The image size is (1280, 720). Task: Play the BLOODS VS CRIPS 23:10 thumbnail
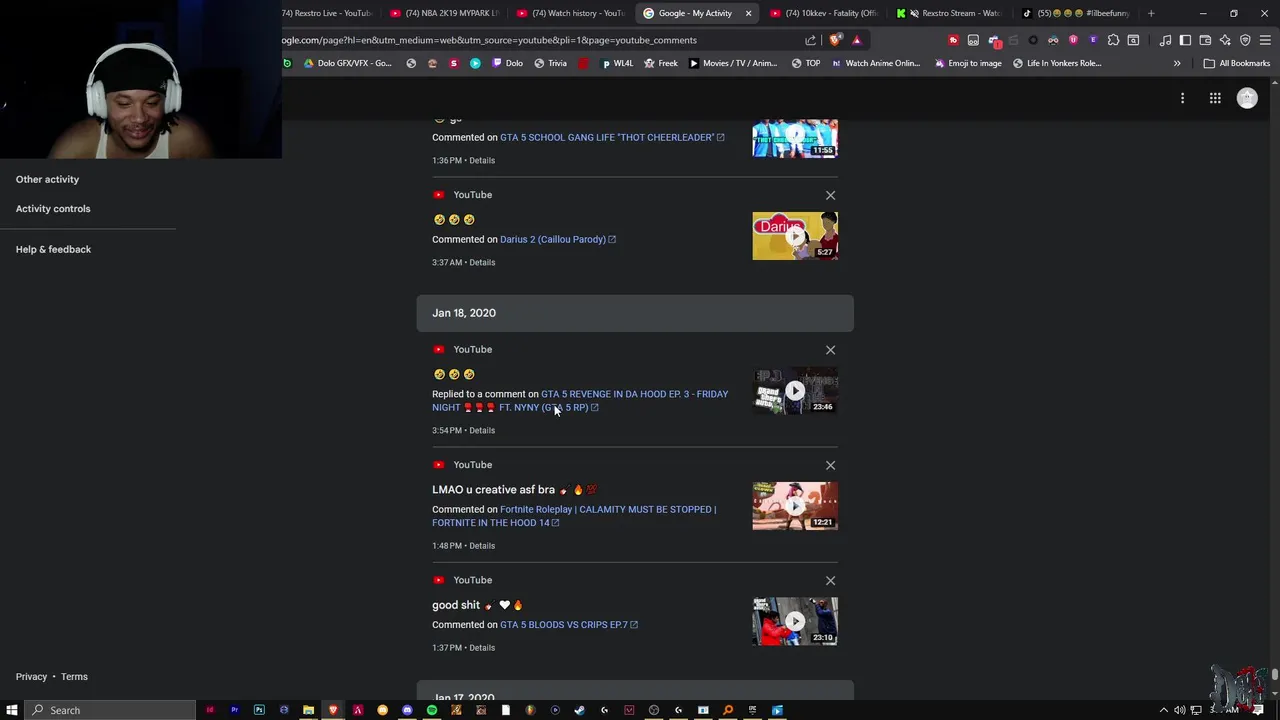tap(795, 621)
